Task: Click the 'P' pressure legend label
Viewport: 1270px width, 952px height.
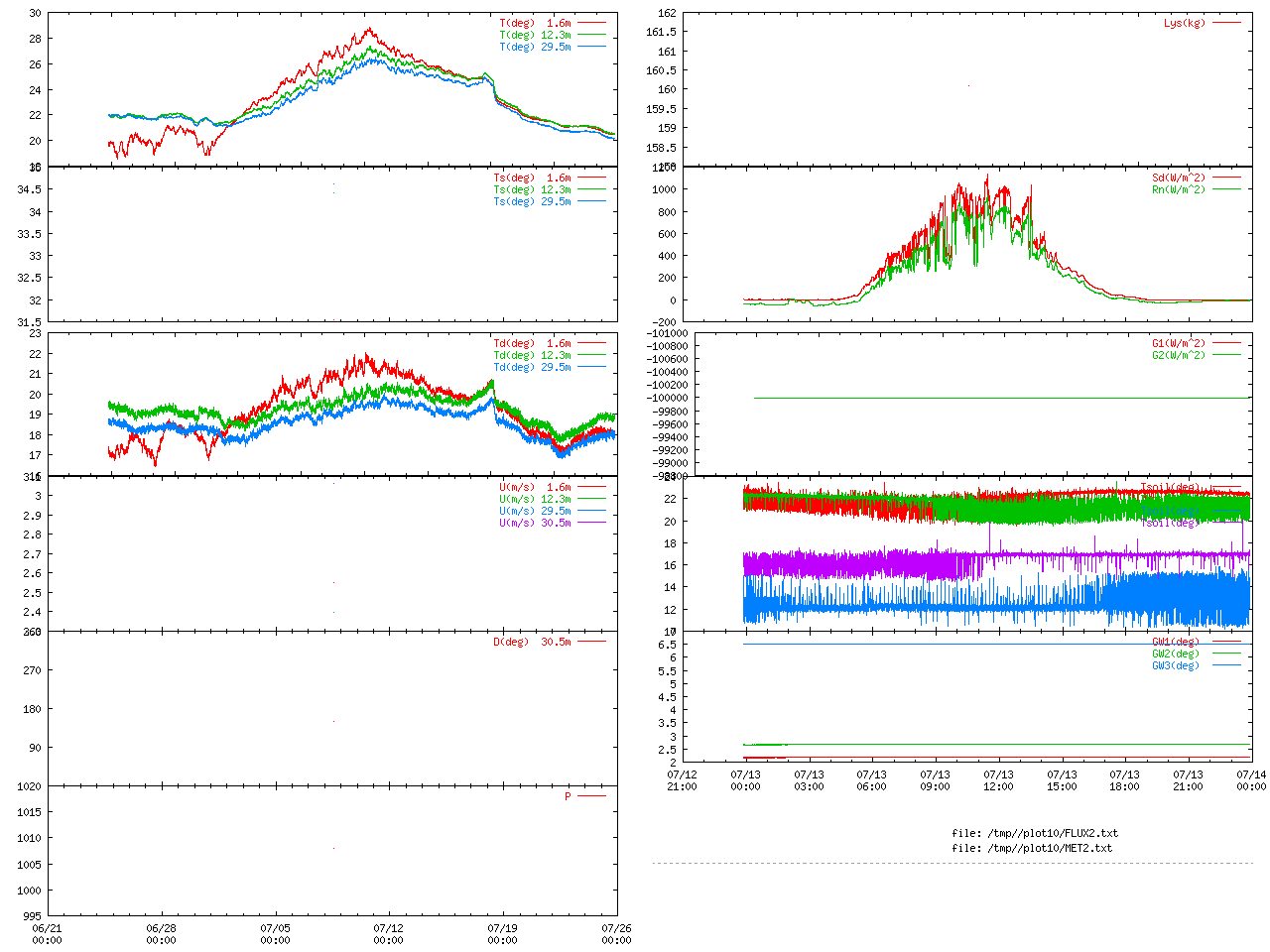Action: [x=568, y=796]
